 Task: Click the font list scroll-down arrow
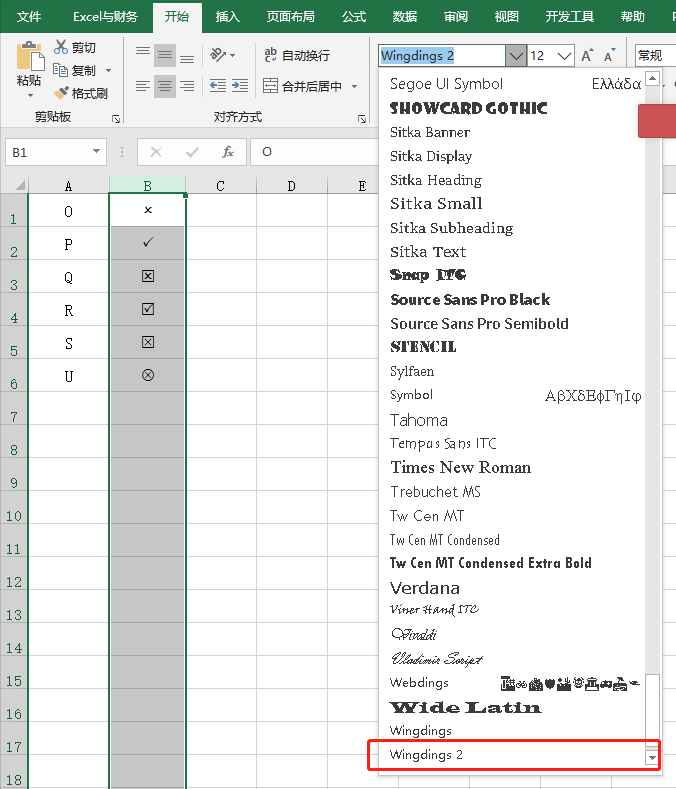point(653,758)
